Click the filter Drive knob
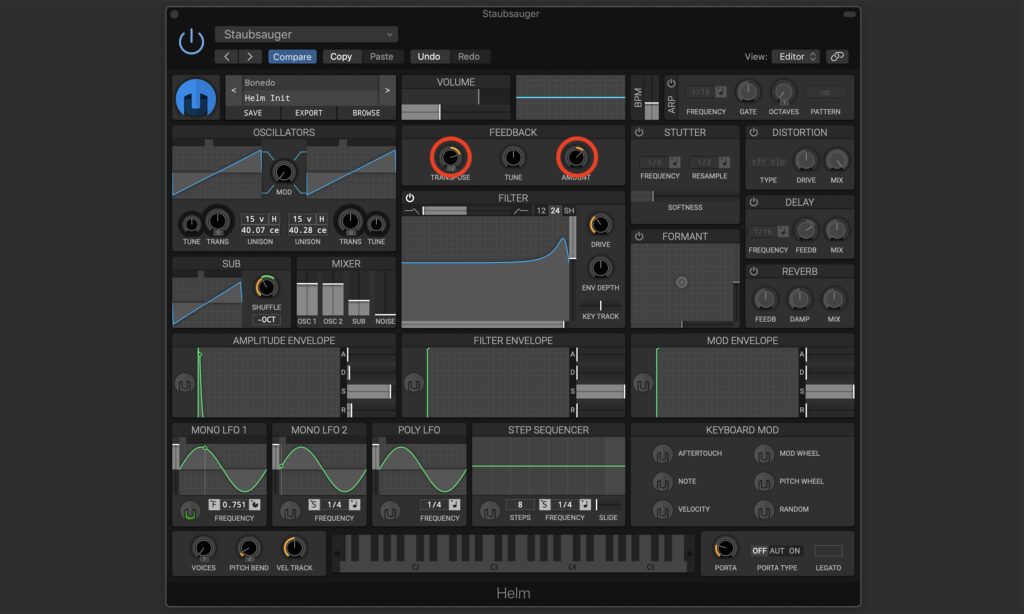 pos(600,225)
